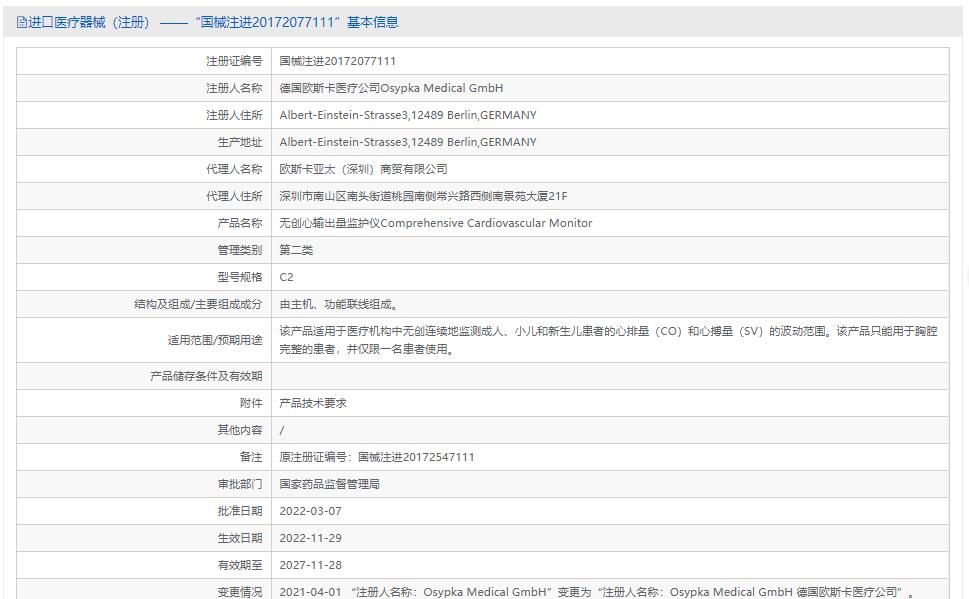Click the 代理人住所 label
The height and width of the screenshot is (599, 969).
tap(234, 196)
